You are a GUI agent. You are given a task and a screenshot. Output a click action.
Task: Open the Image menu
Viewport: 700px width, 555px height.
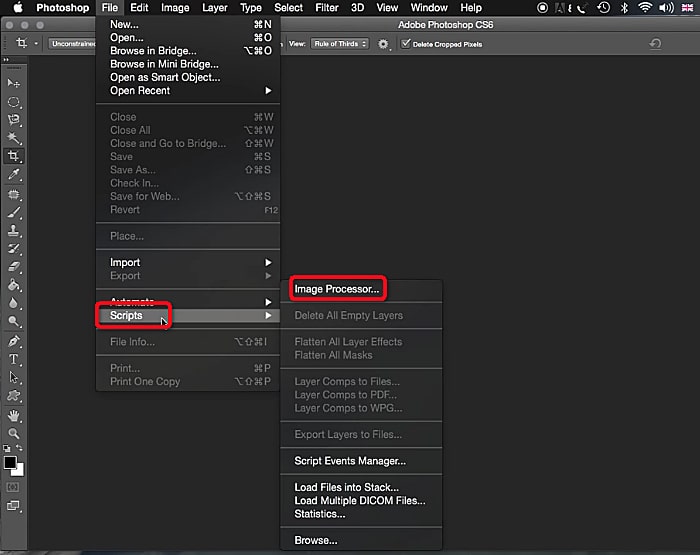point(175,8)
